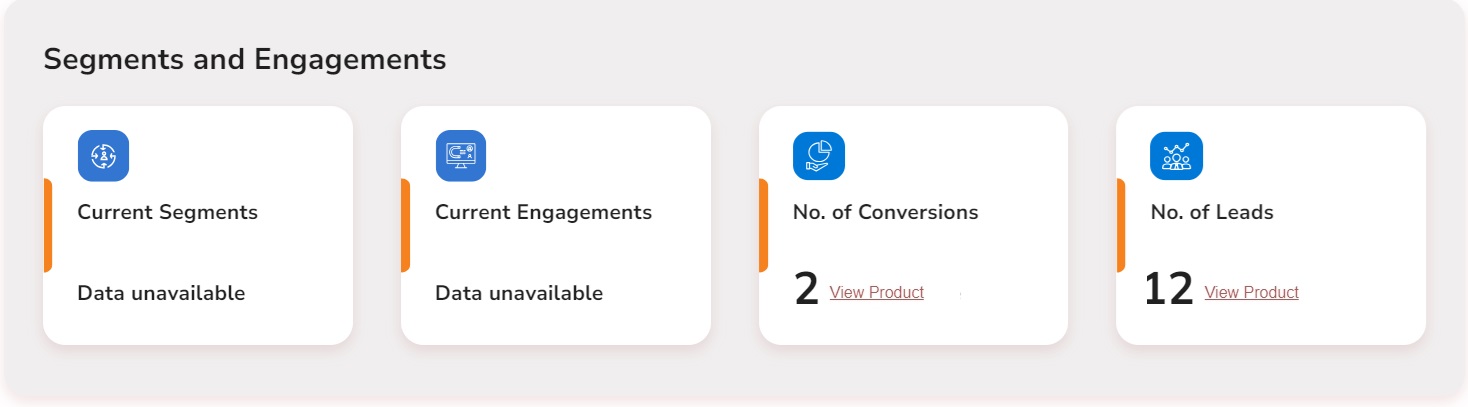This screenshot has width=1468, height=407.
Task: Select the No. of Conversions title
Action: [885, 212]
